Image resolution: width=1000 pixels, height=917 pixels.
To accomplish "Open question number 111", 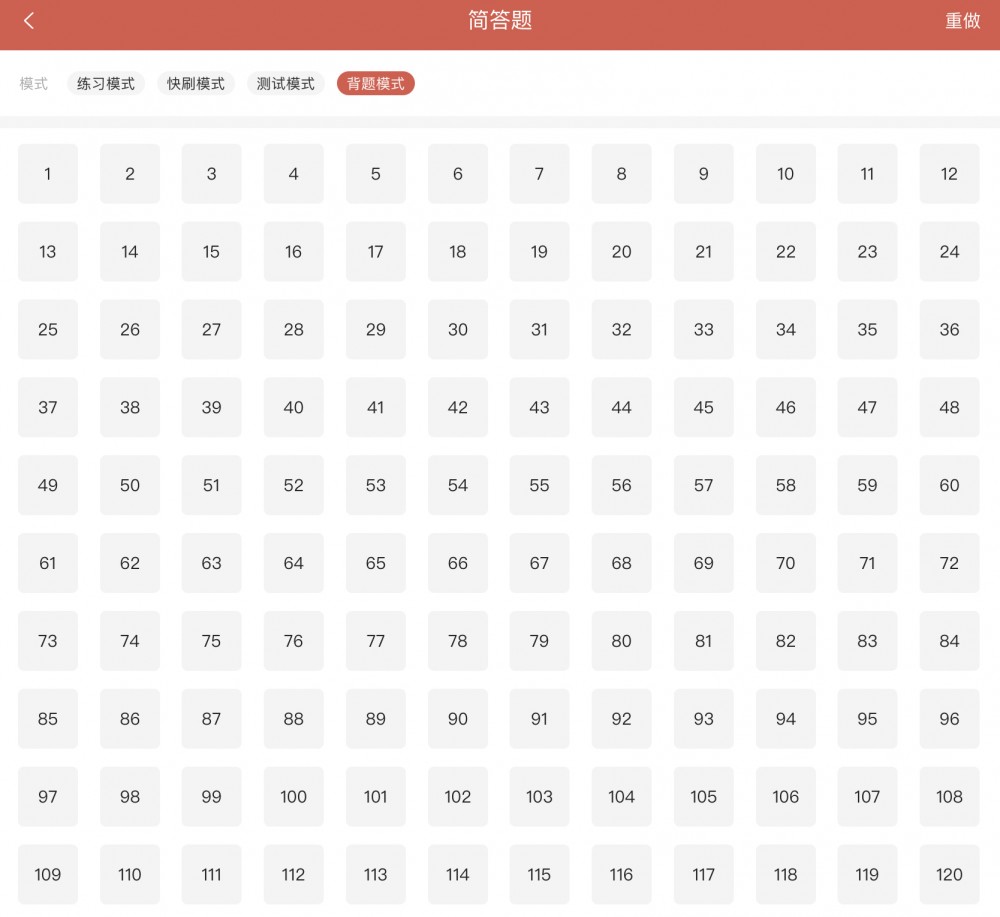I will coord(212,874).
